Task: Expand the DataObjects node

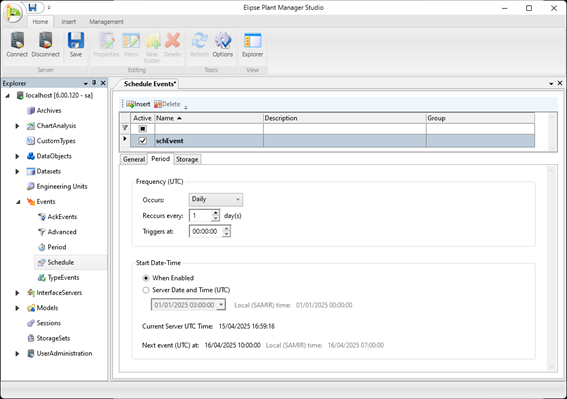Action: coord(17,156)
